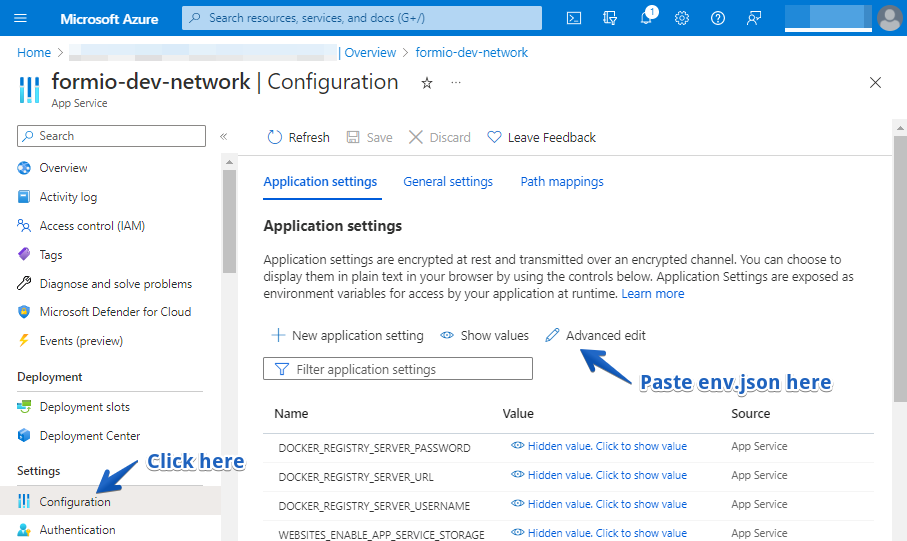Go to formio-dev-network breadcrumb

(x=471, y=53)
